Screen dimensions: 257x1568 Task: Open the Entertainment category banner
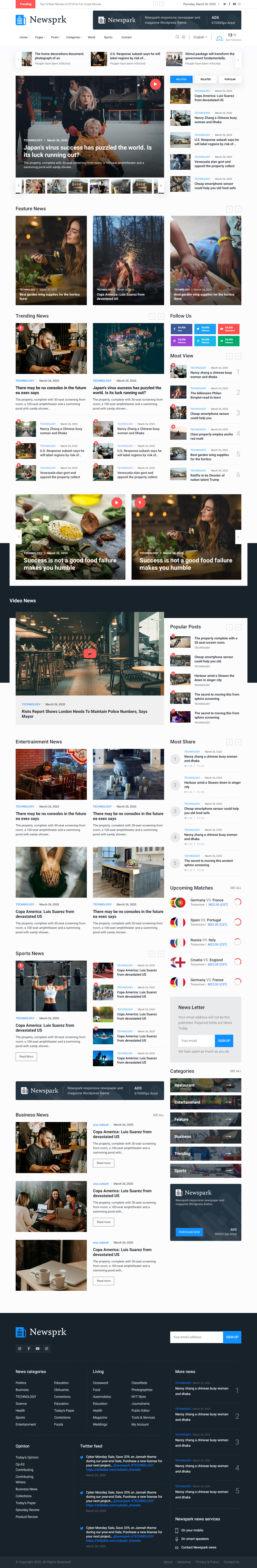(205, 1102)
